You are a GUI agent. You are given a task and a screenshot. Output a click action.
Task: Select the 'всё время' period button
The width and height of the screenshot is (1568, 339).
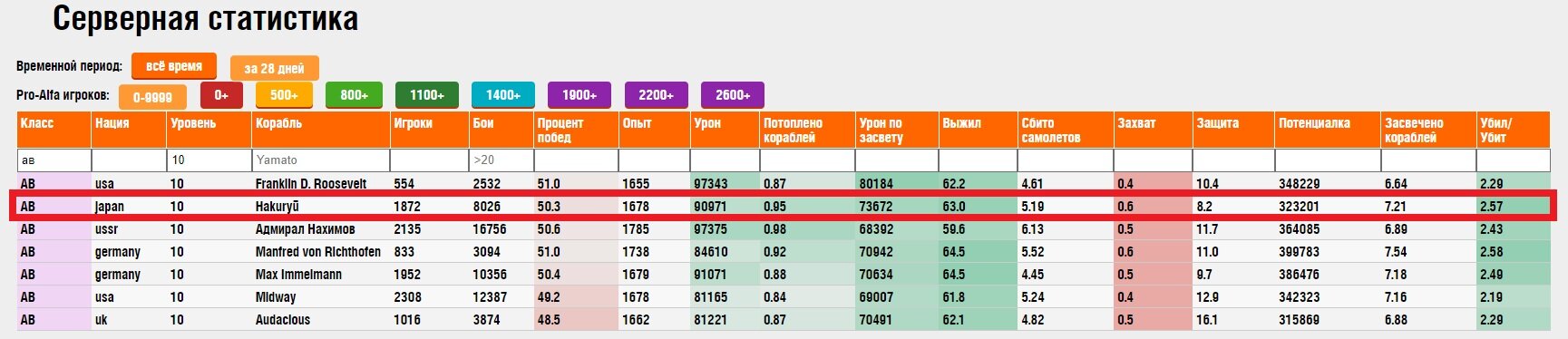coord(174,66)
